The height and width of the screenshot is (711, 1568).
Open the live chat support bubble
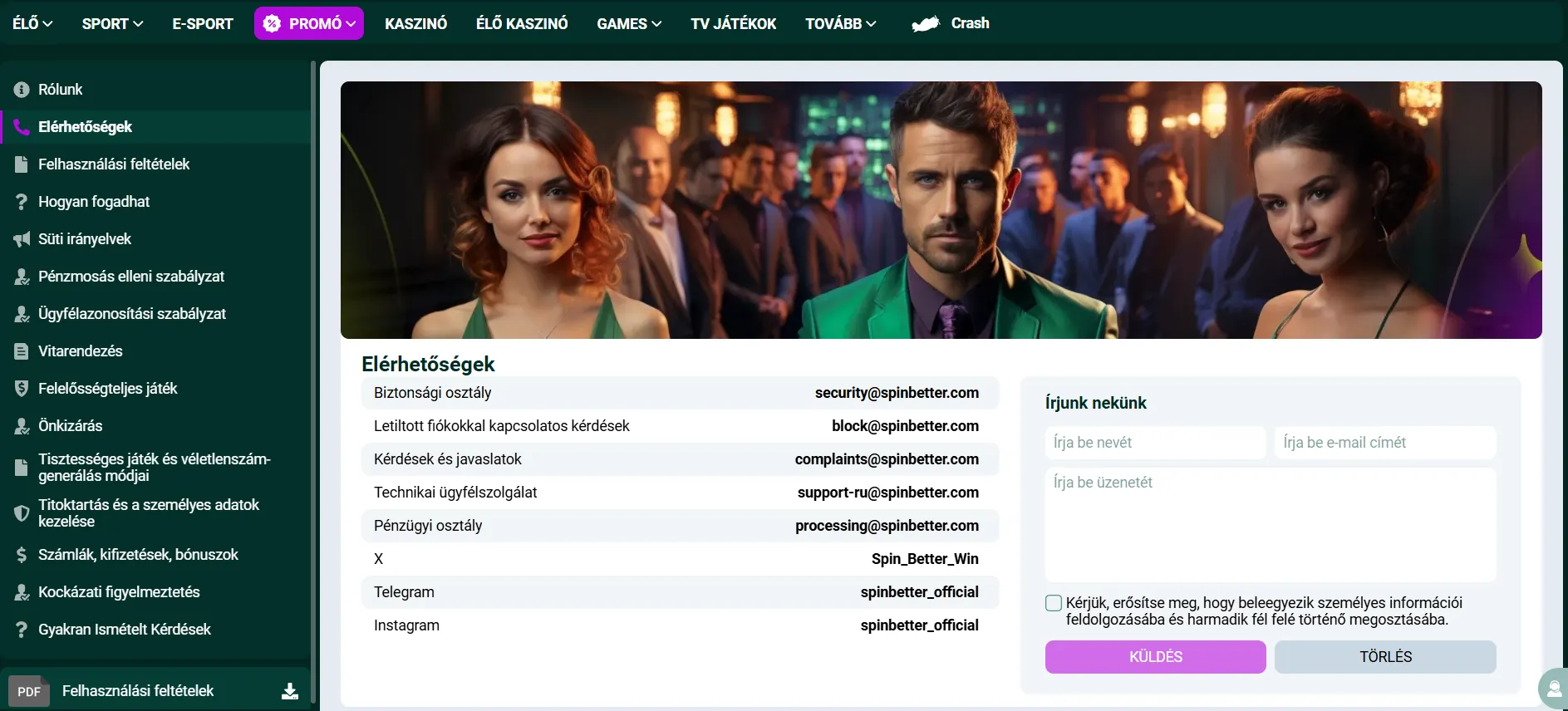click(x=1552, y=689)
